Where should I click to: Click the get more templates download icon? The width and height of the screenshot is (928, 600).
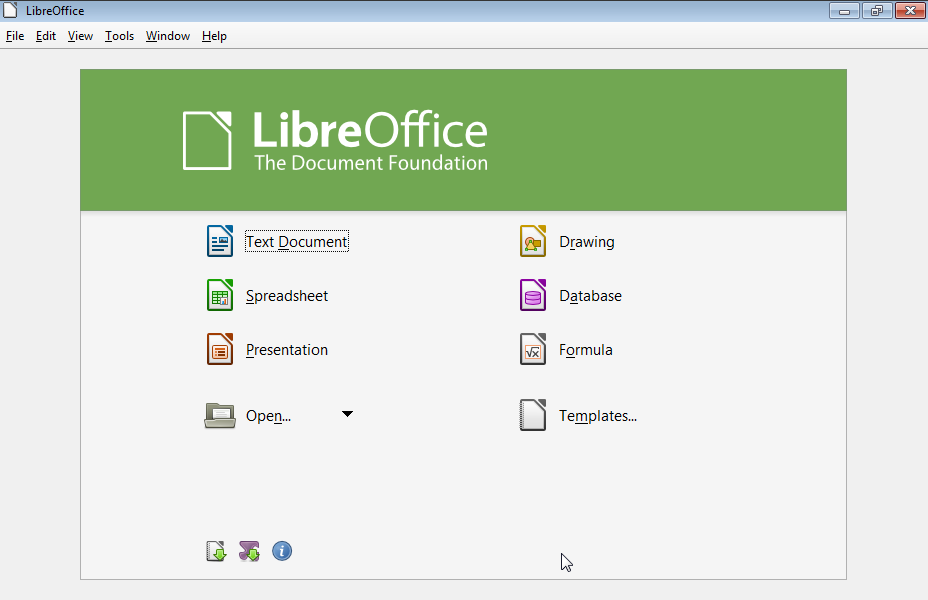[x=216, y=551]
